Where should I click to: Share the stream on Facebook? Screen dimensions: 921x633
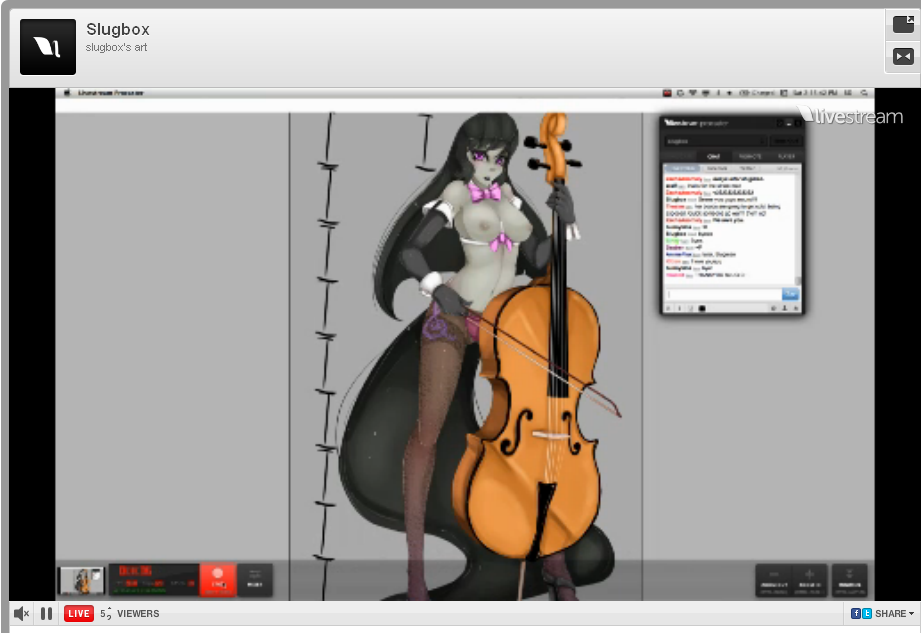coord(856,614)
